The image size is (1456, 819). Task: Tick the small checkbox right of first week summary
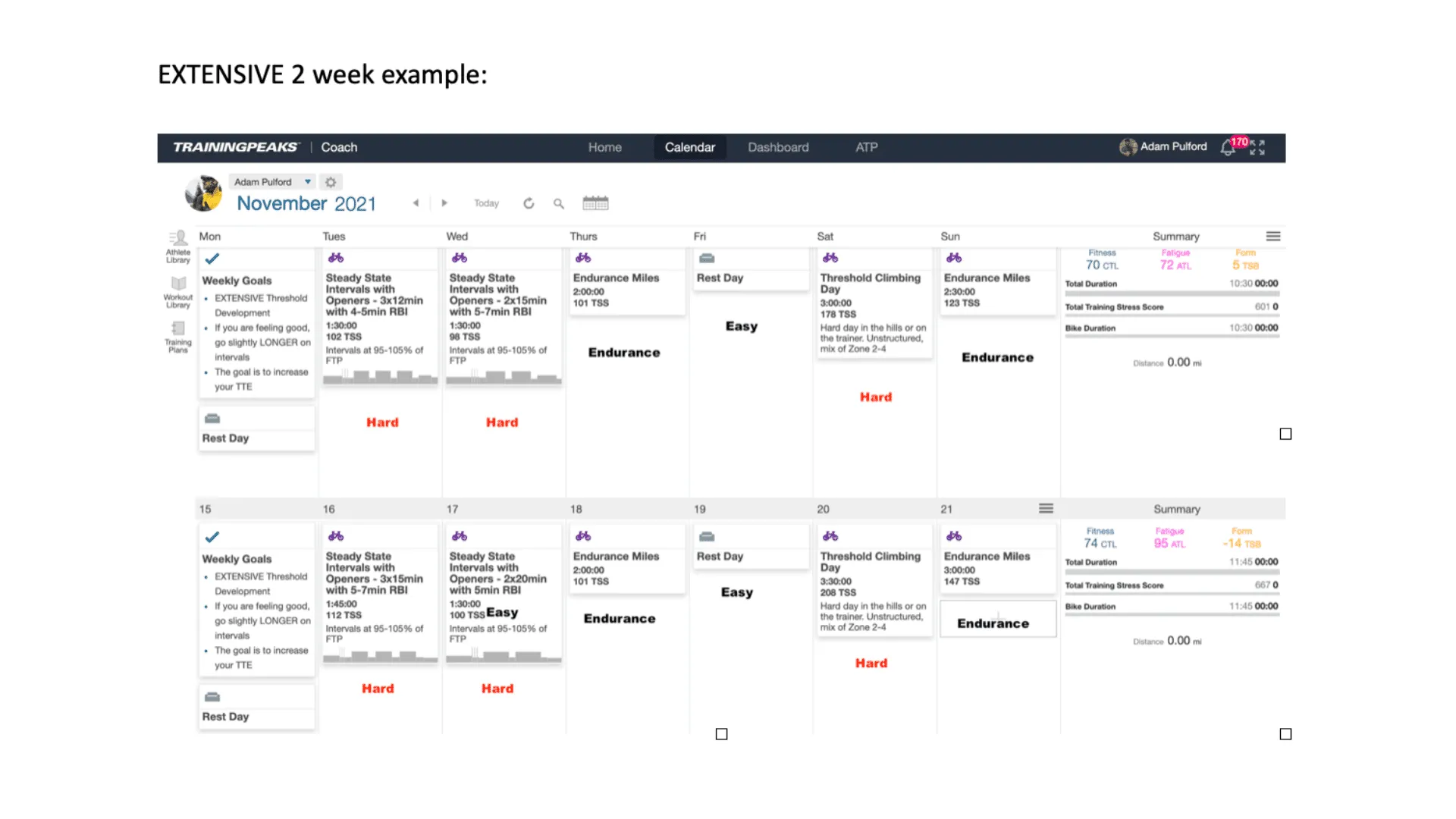(1285, 434)
